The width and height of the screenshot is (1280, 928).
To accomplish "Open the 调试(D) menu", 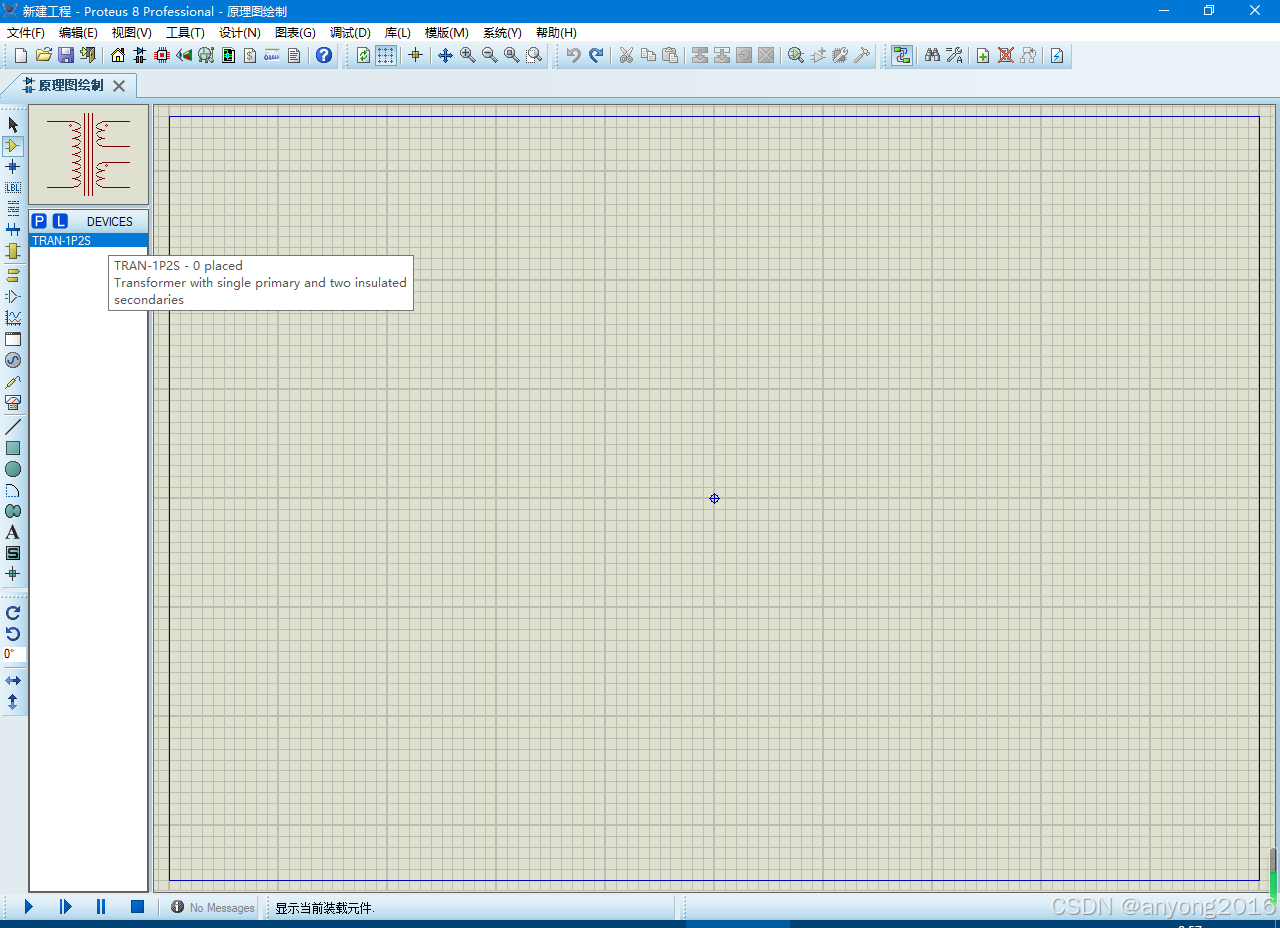I will [350, 33].
